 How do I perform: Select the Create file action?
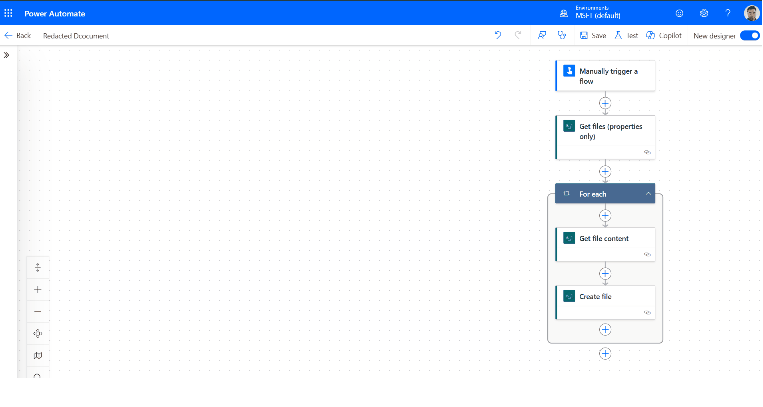[x=605, y=302]
